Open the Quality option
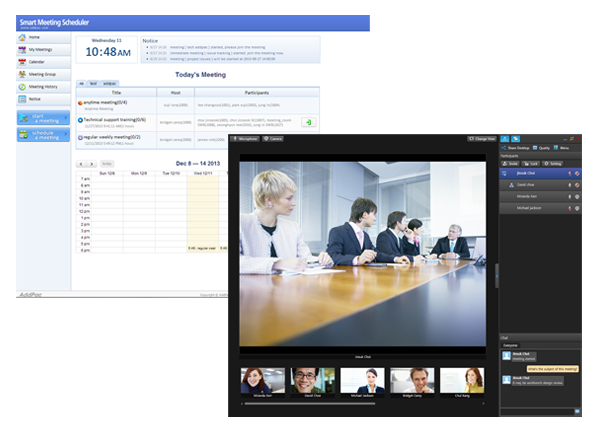The width and height of the screenshot is (602, 438). (x=541, y=148)
